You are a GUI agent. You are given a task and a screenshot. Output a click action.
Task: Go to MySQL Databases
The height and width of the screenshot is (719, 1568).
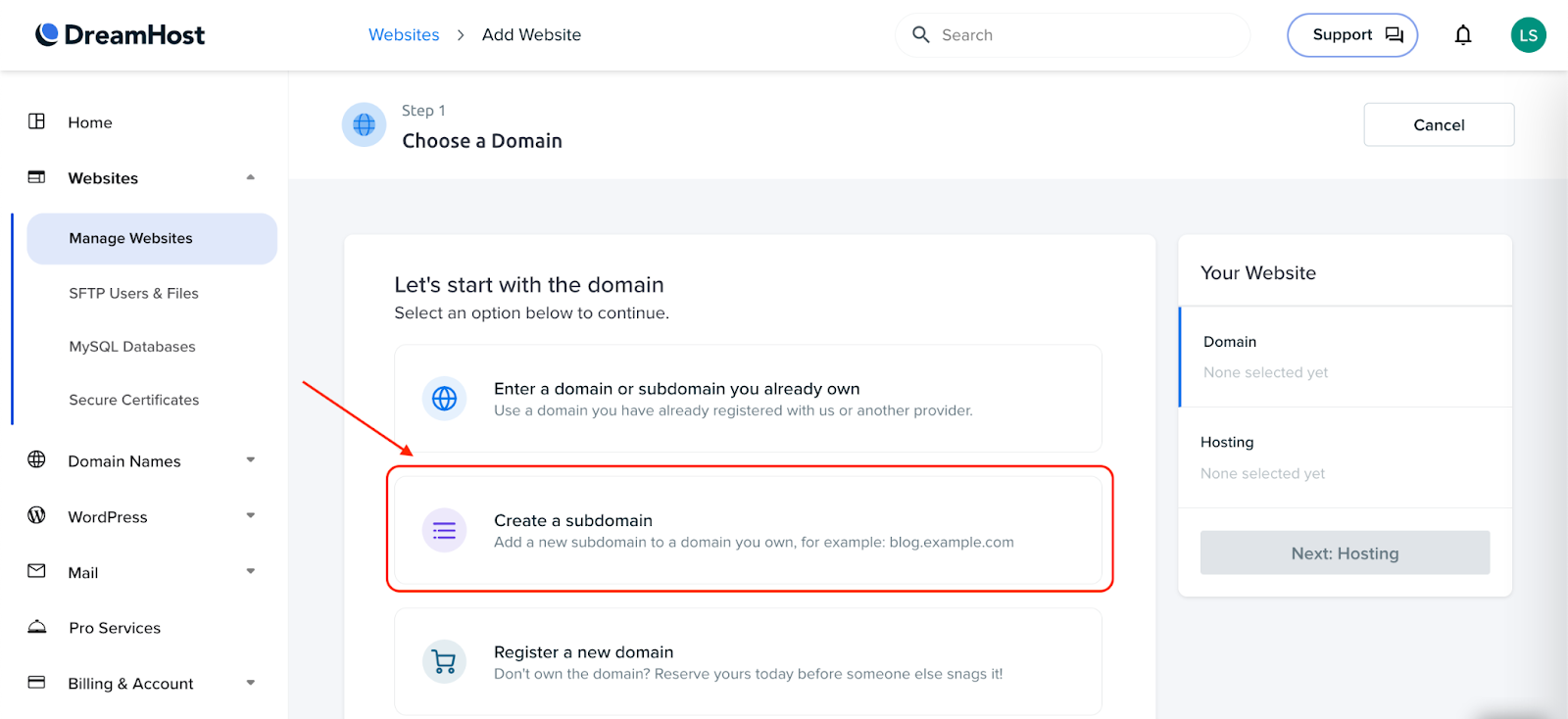[x=132, y=347]
